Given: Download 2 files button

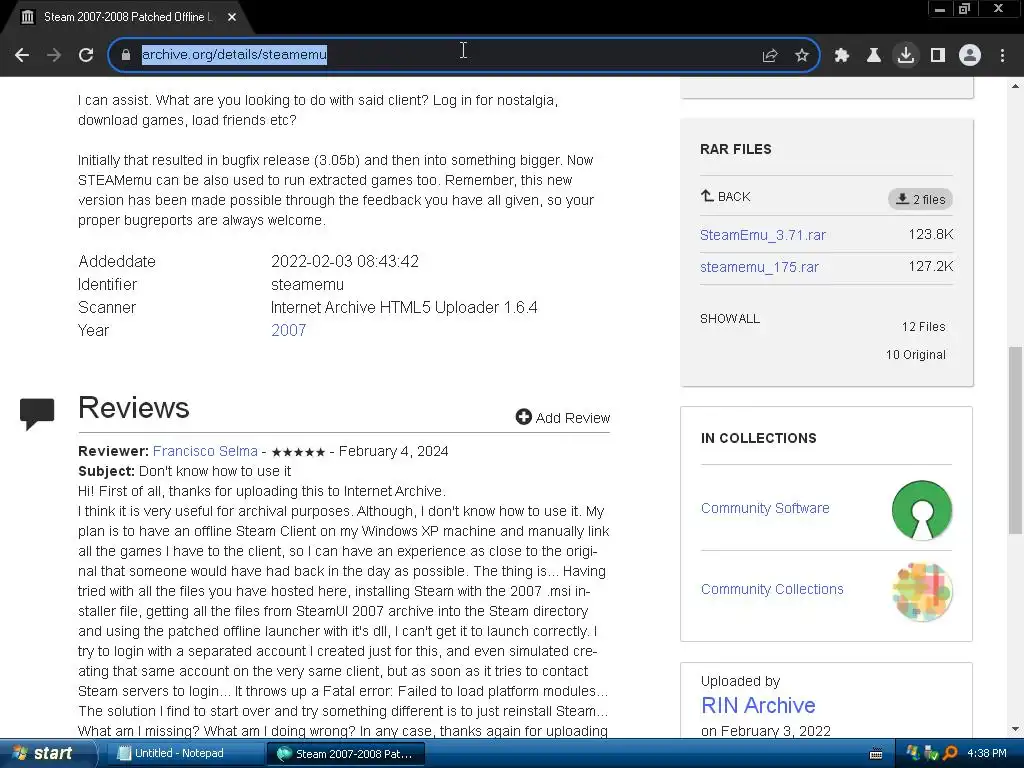Looking at the screenshot, I should [x=920, y=199].
